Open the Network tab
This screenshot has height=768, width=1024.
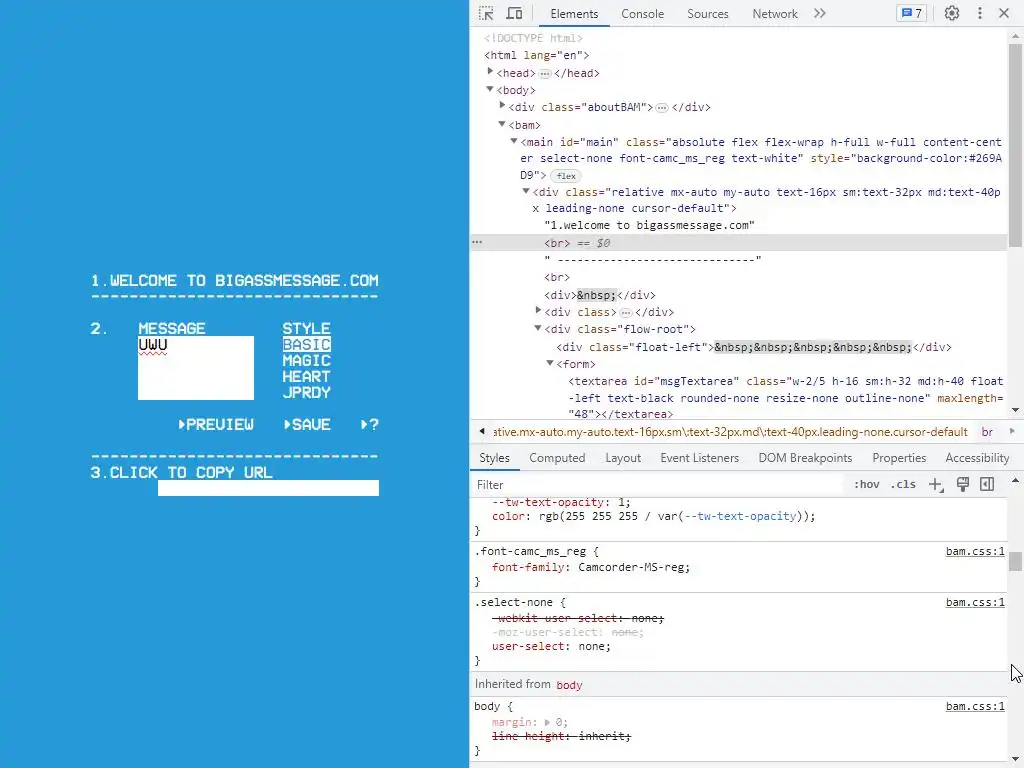775,14
